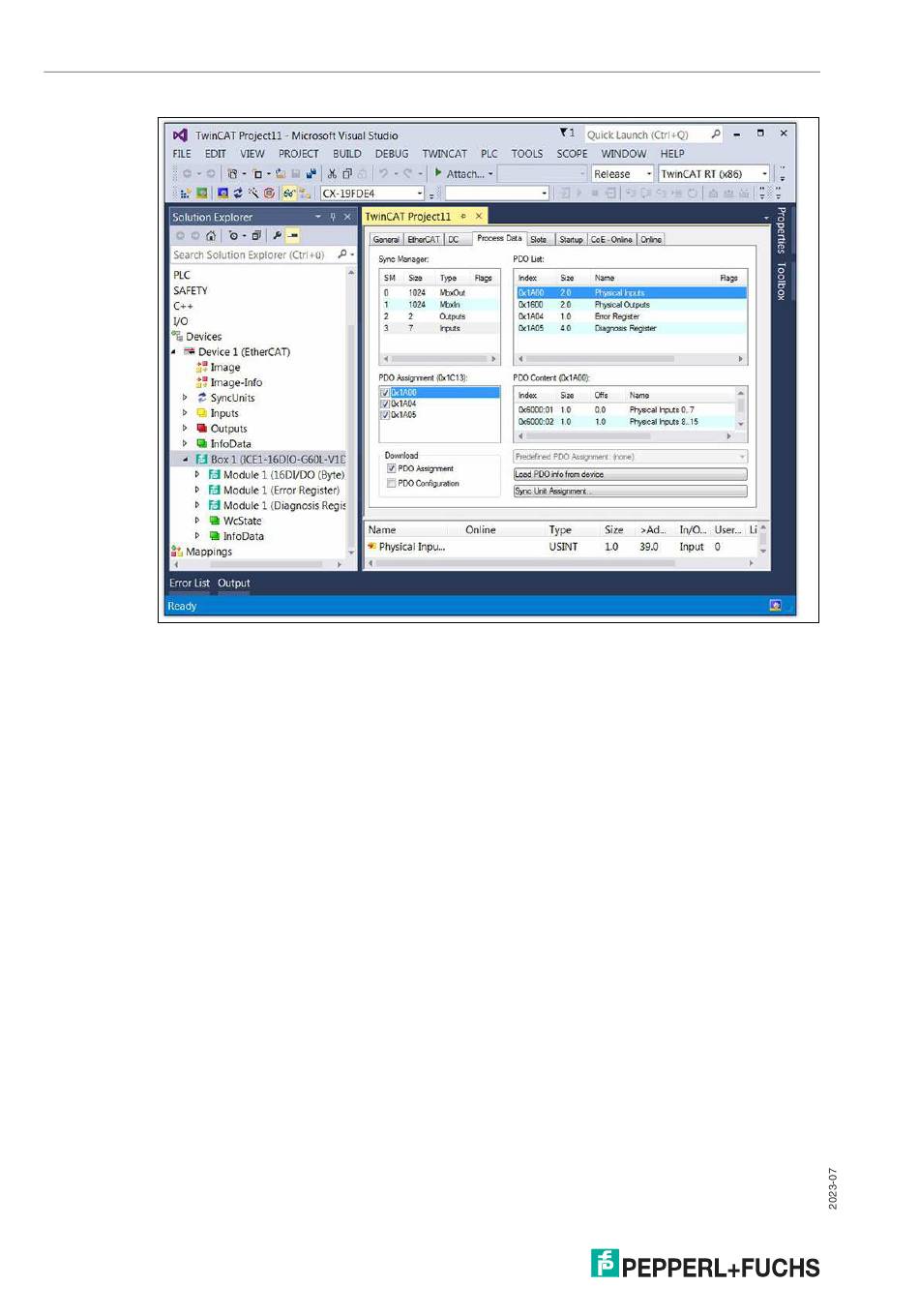Toggle the highlighted Preview Selected Items icon
The width and height of the screenshot is (919, 1316).
tap(292, 235)
